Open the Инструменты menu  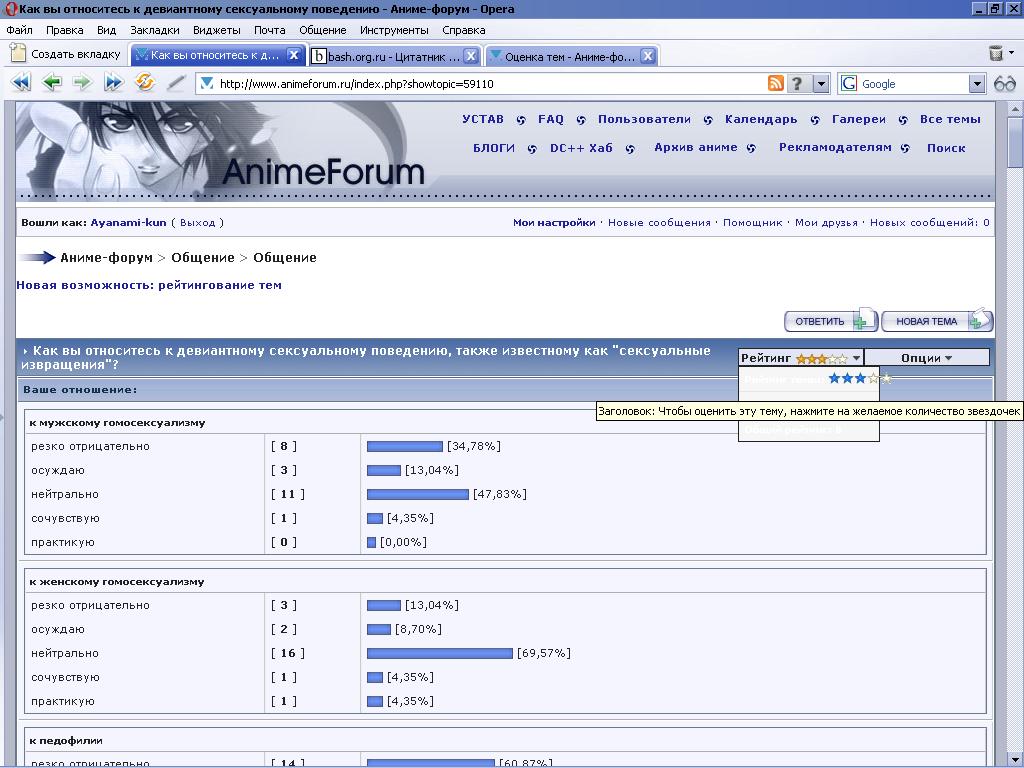pyautogui.click(x=394, y=30)
